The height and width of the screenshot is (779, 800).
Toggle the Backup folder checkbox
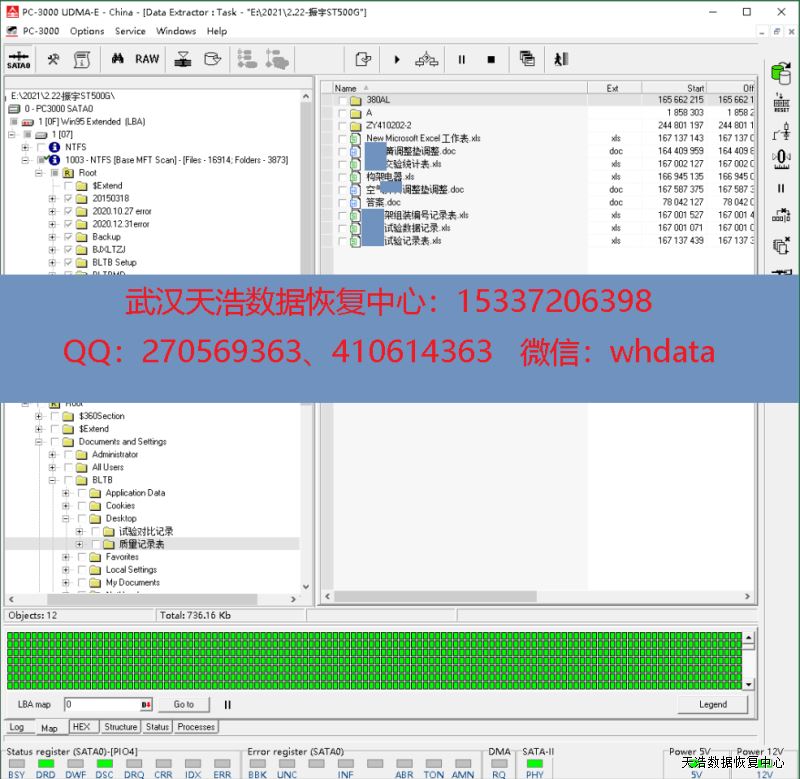(x=68, y=237)
